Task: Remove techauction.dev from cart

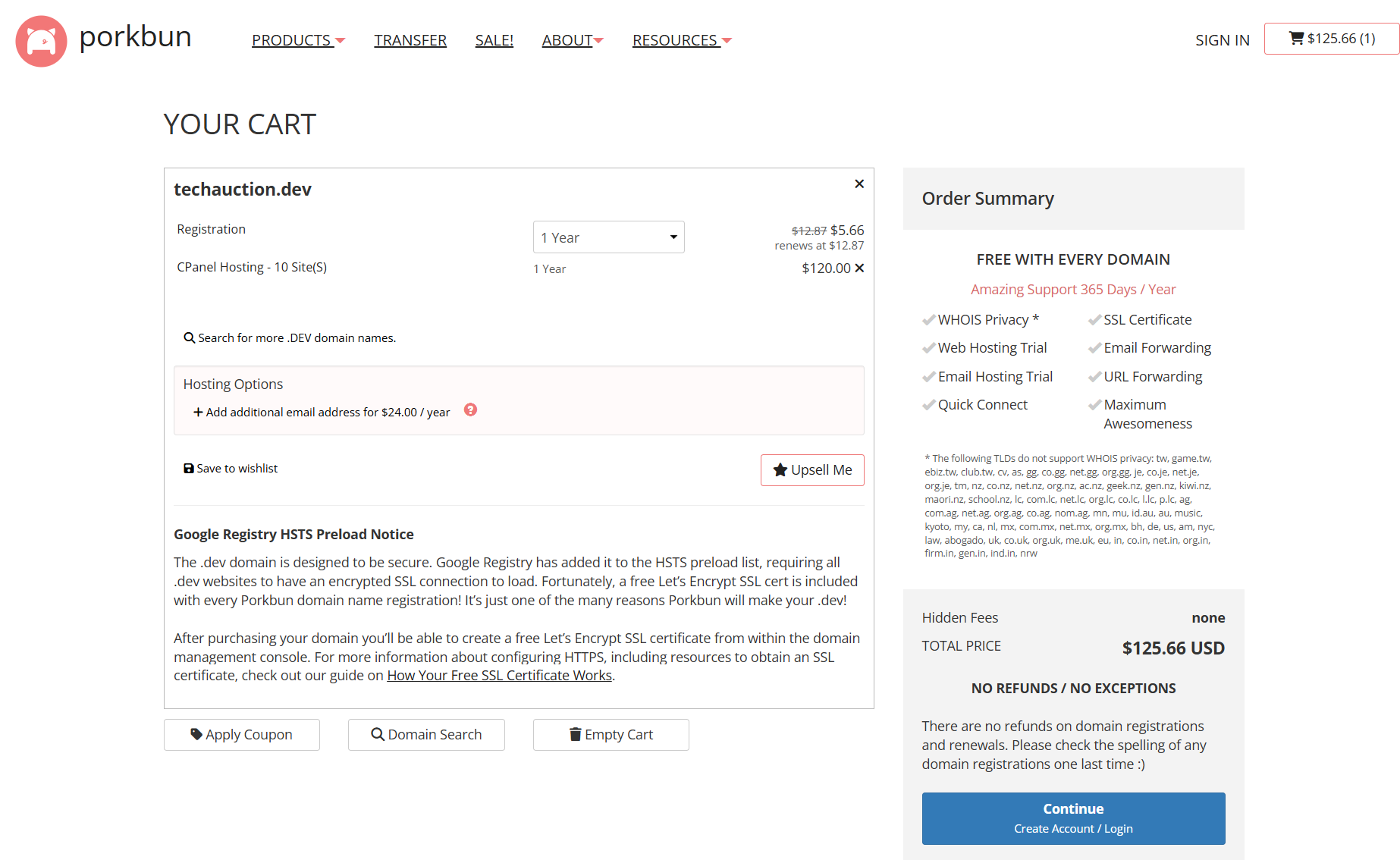Action: [x=859, y=184]
